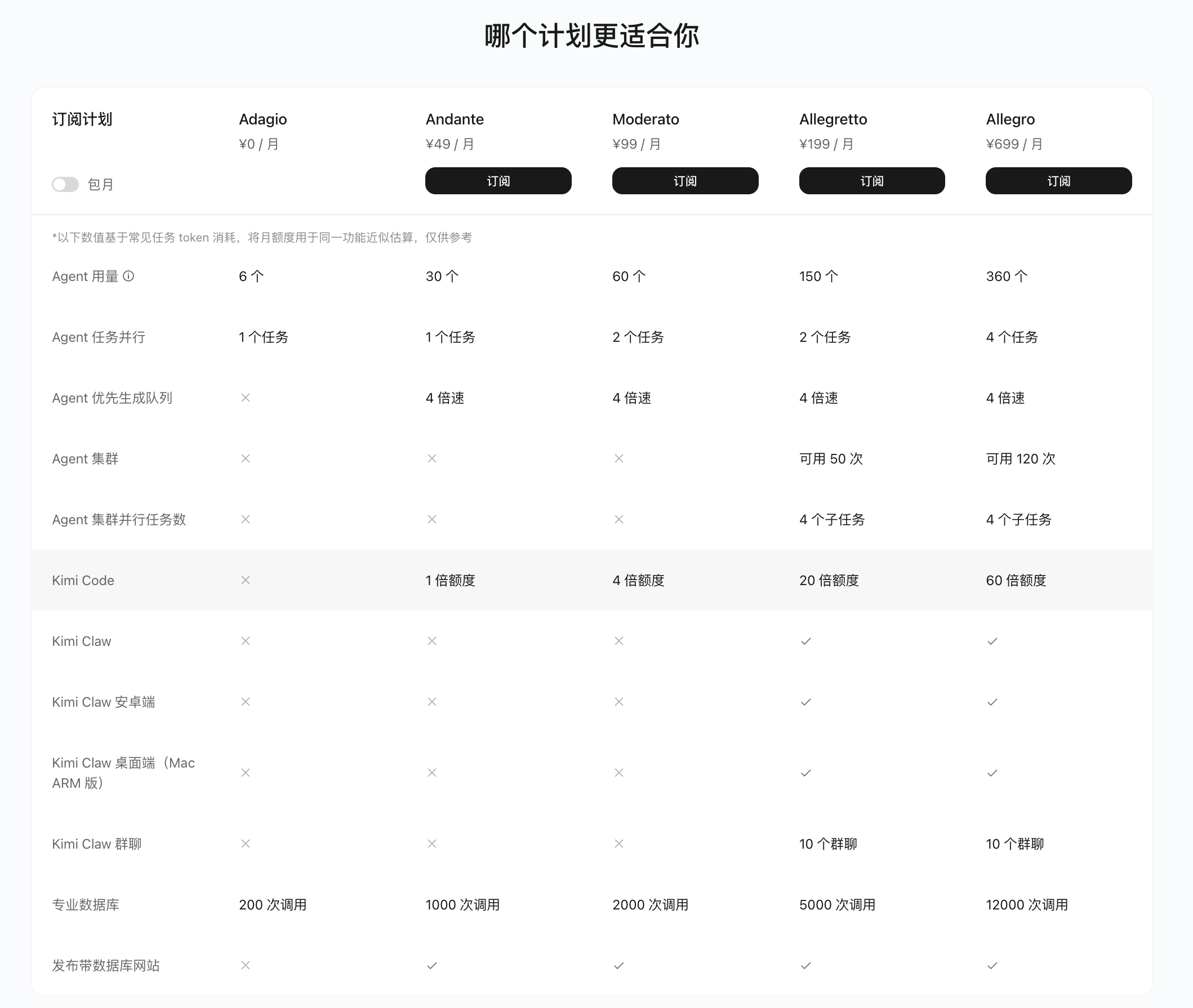
Task: Click the 可用 120 次 cell
Action: pyautogui.click(x=1021, y=459)
